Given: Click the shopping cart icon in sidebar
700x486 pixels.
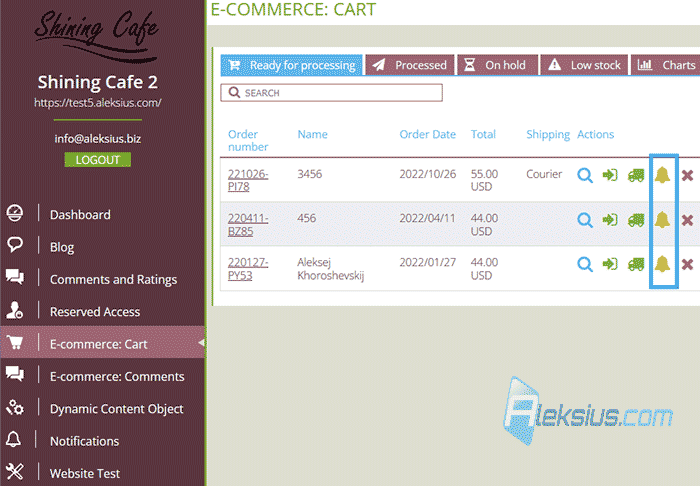Looking at the screenshot, I should tap(15, 342).
